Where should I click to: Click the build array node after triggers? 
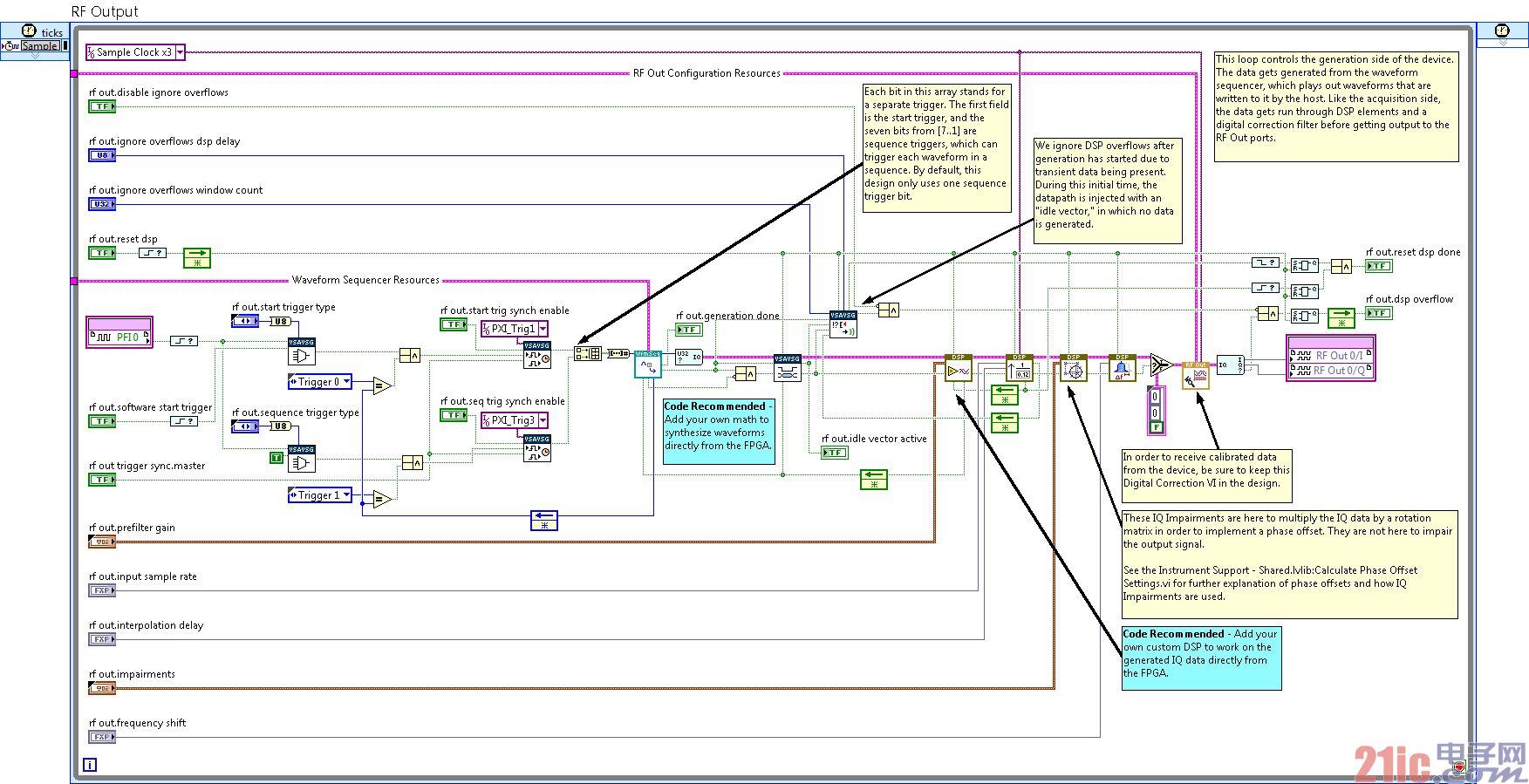coord(588,353)
